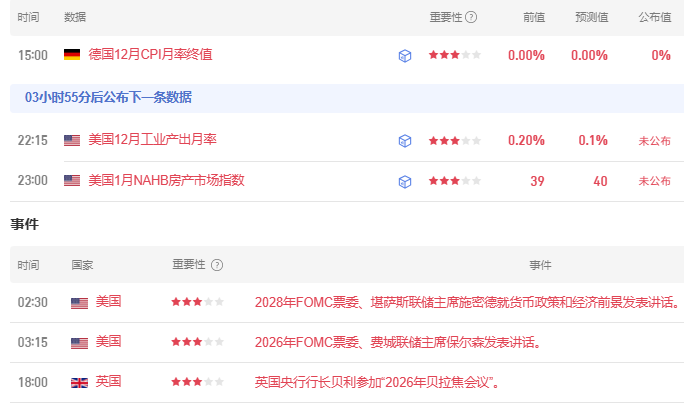Open 费城联储主席保尔森发表讲话 event
The width and height of the screenshot is (684, 413).
398,342
